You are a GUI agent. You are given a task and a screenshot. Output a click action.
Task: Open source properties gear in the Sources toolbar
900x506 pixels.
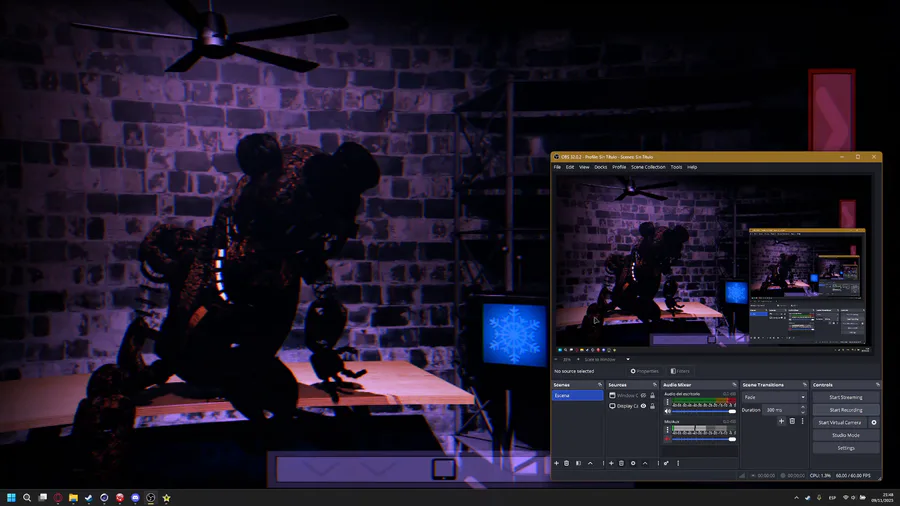pos(633,463)
